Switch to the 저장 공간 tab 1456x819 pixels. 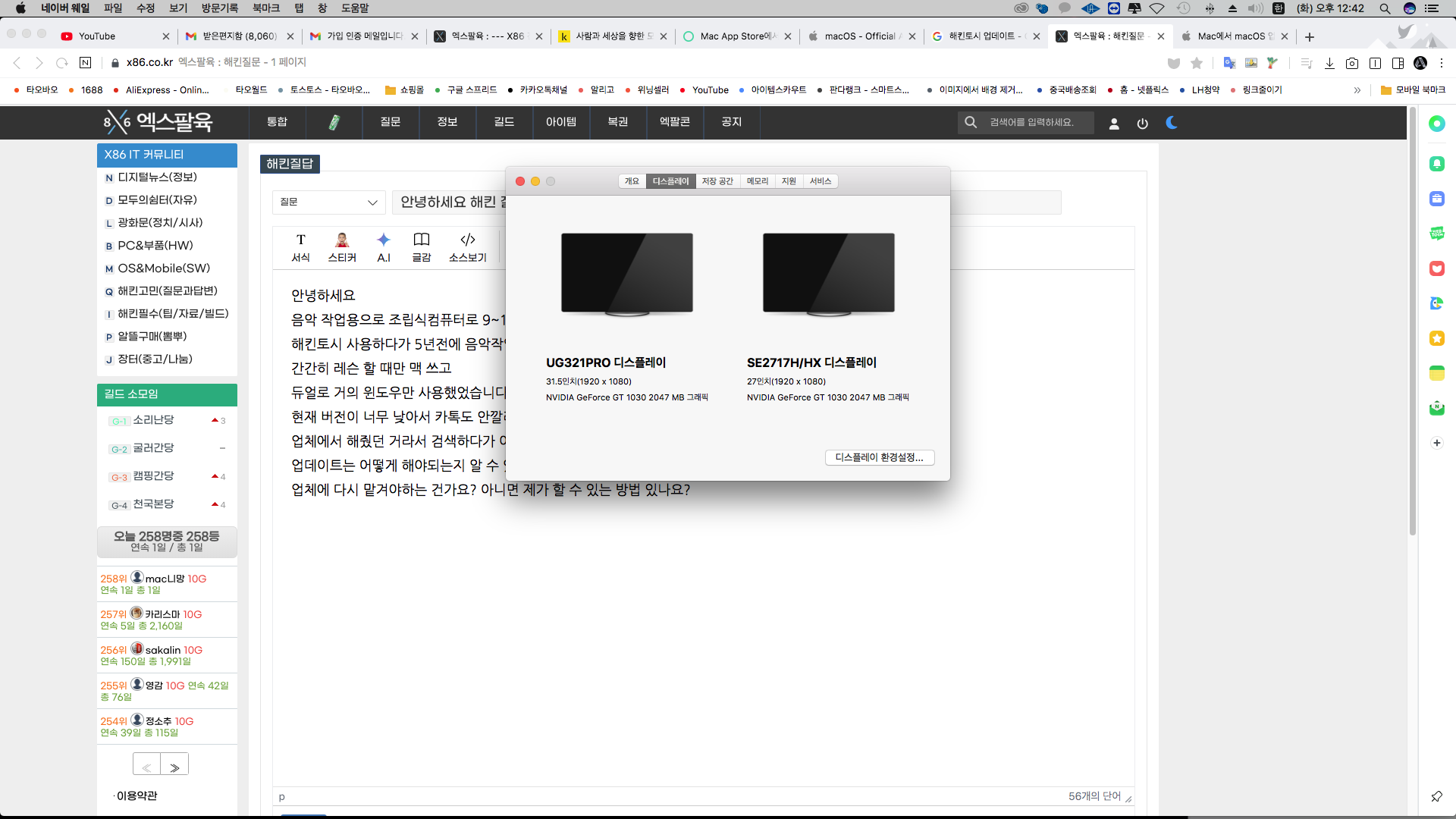click(717, 181)
